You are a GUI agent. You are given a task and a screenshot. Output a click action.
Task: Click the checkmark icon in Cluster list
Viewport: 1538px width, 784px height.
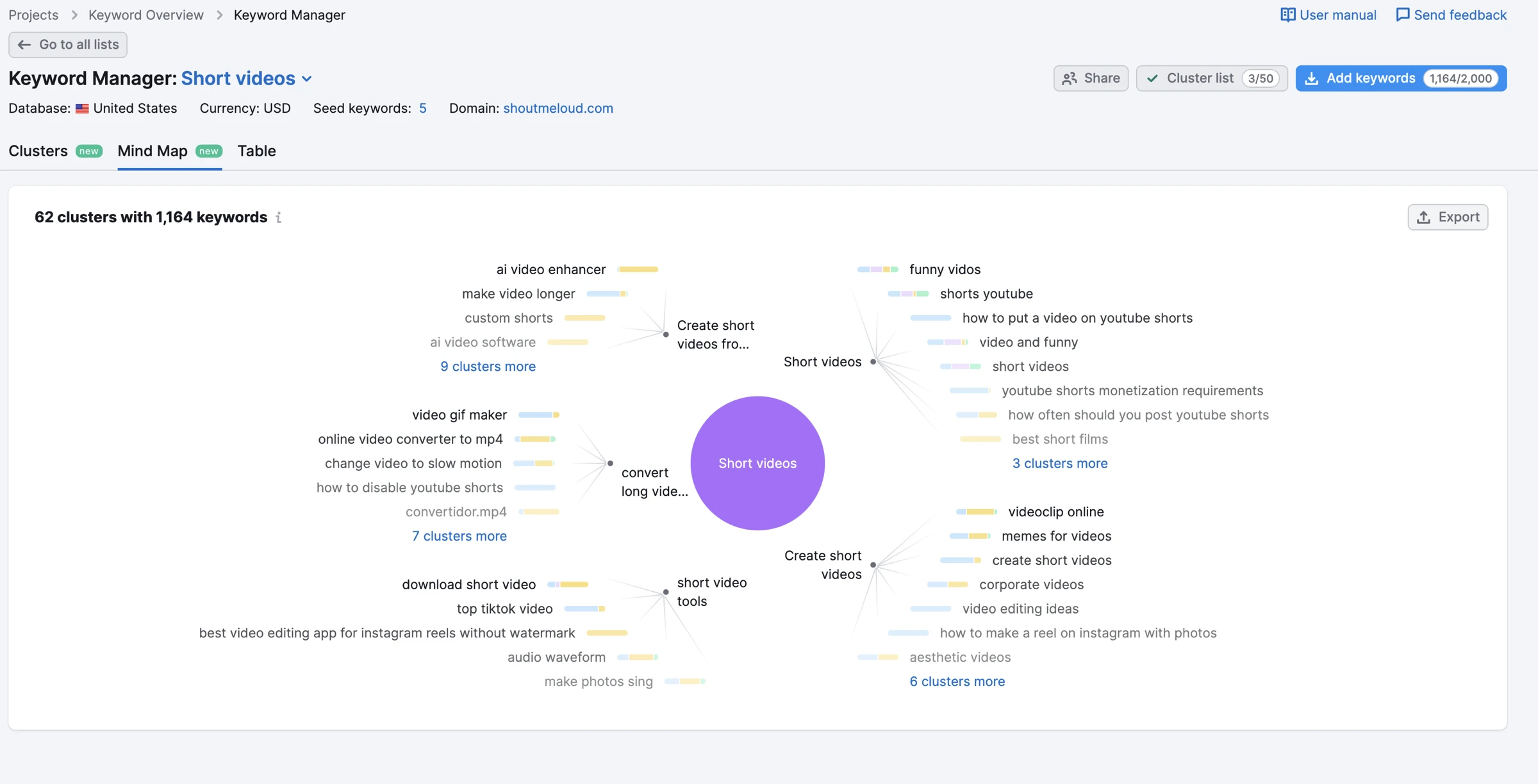click(1152, 78)
